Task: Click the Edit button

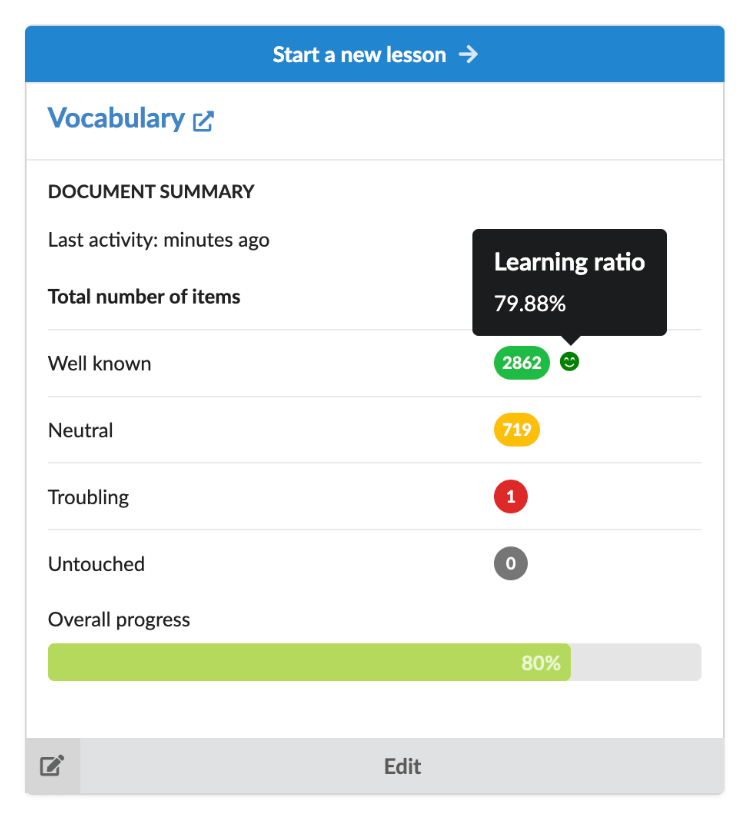Action: [402, 765]
